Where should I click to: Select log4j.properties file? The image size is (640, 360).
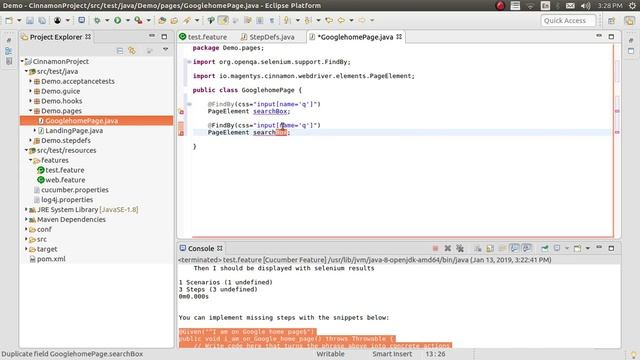point(67,200)
